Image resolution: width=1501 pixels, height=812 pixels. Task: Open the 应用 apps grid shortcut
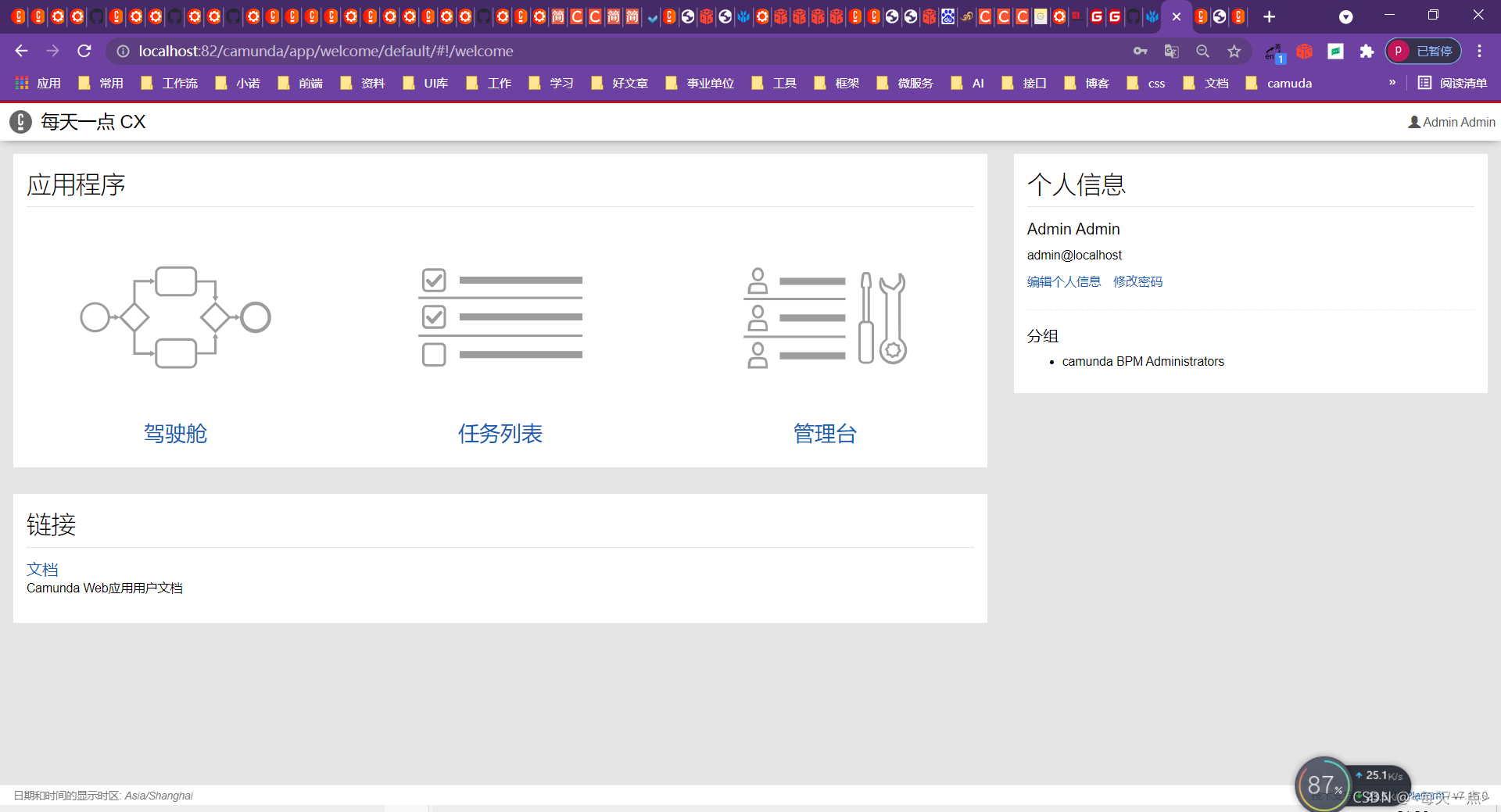[x=38, y=83]
